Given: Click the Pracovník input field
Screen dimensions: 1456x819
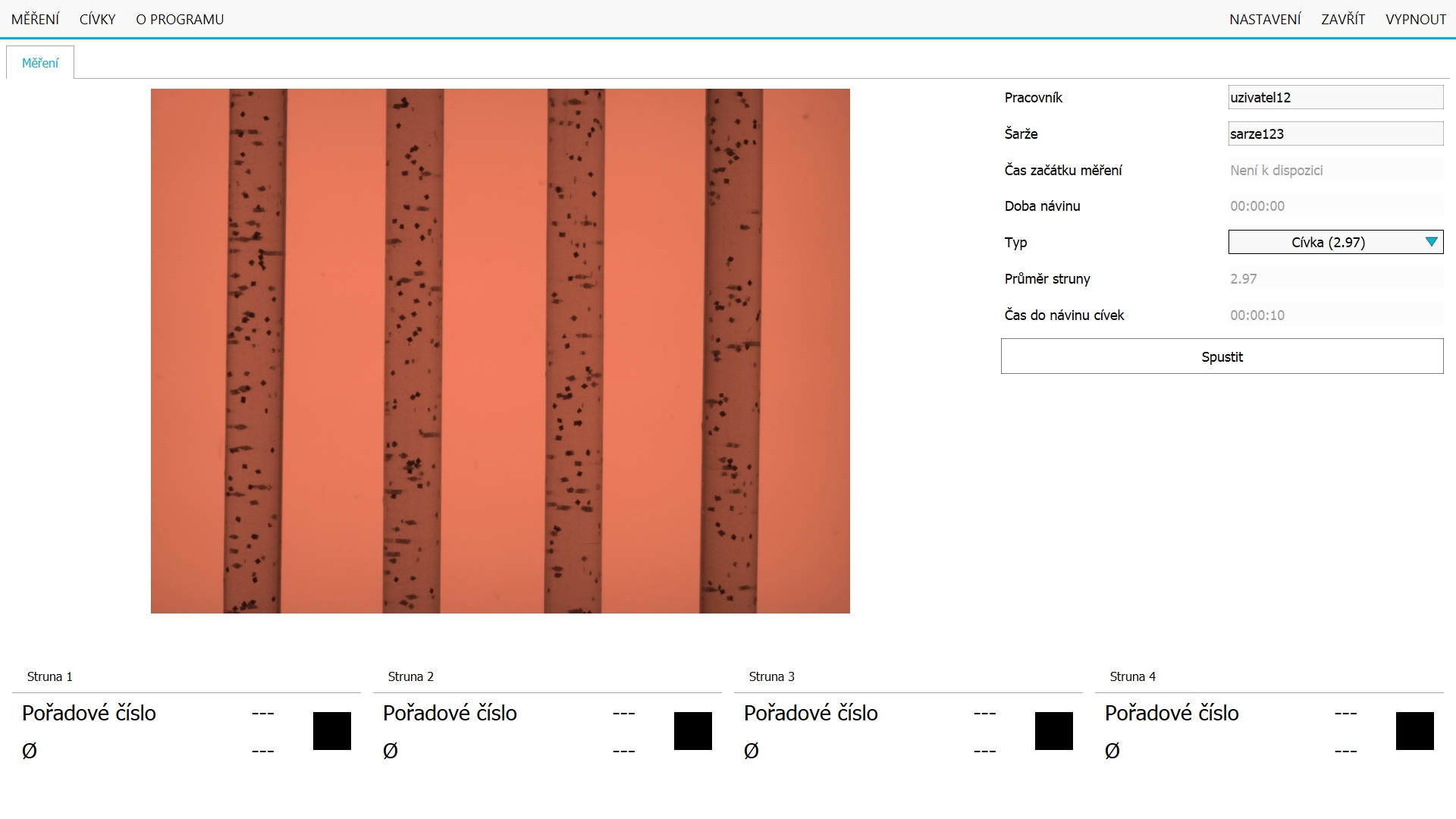Looking at the screenshot, I should 1335,97.
